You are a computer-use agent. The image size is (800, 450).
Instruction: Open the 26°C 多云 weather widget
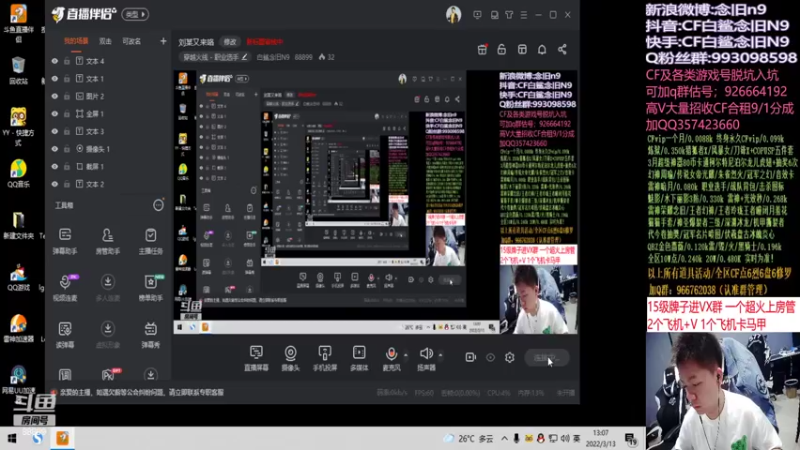[468, 438]
